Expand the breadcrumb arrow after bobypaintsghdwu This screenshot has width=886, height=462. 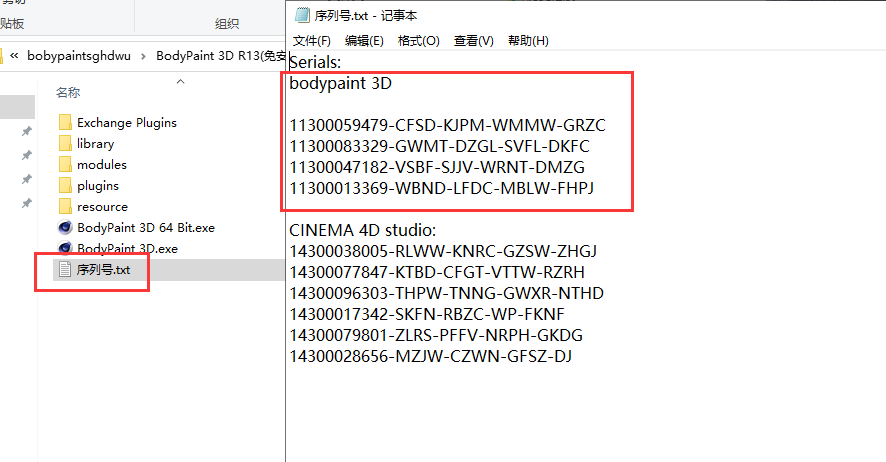[143, 56]
